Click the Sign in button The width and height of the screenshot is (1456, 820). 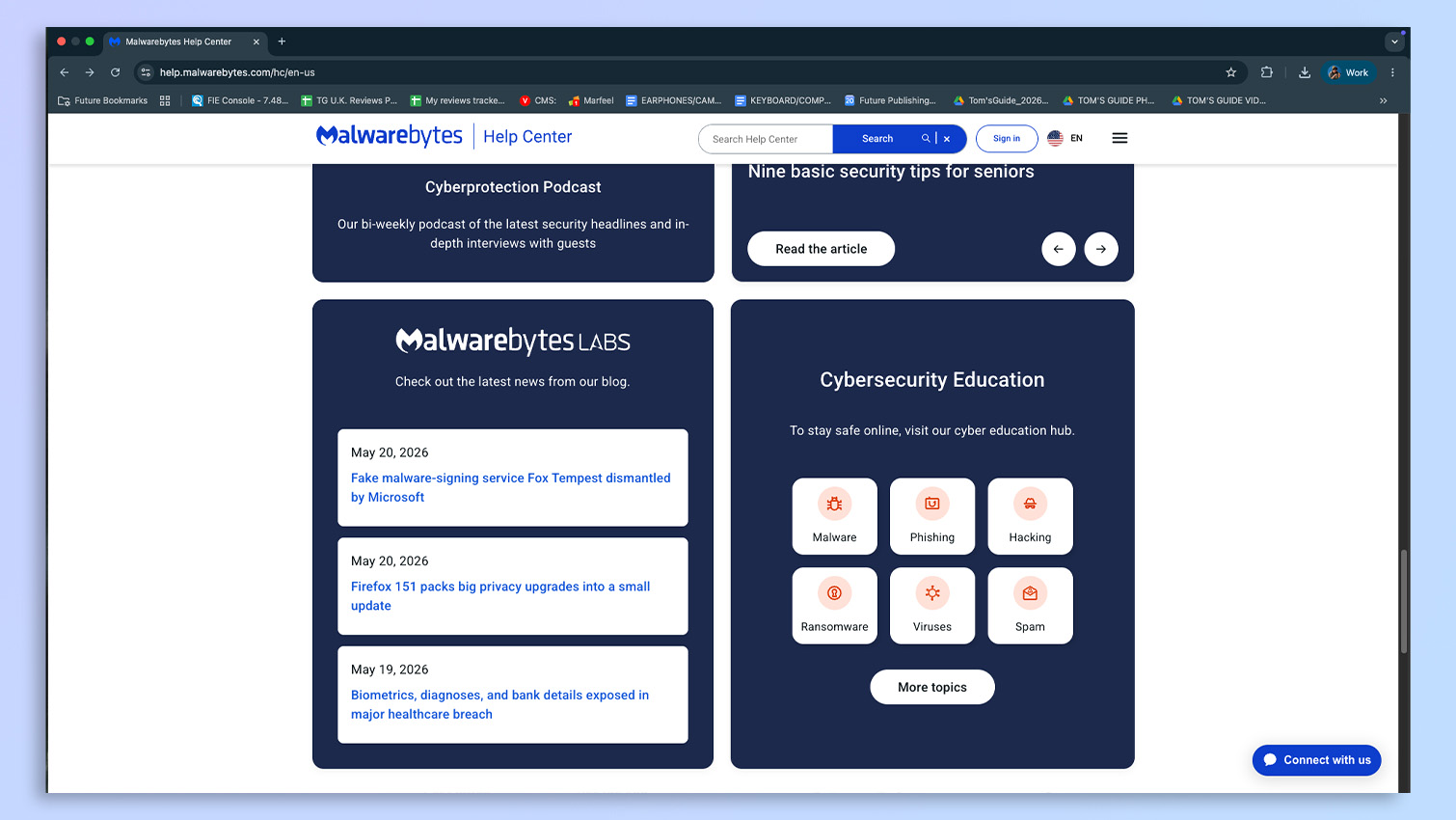(1007, 139)
